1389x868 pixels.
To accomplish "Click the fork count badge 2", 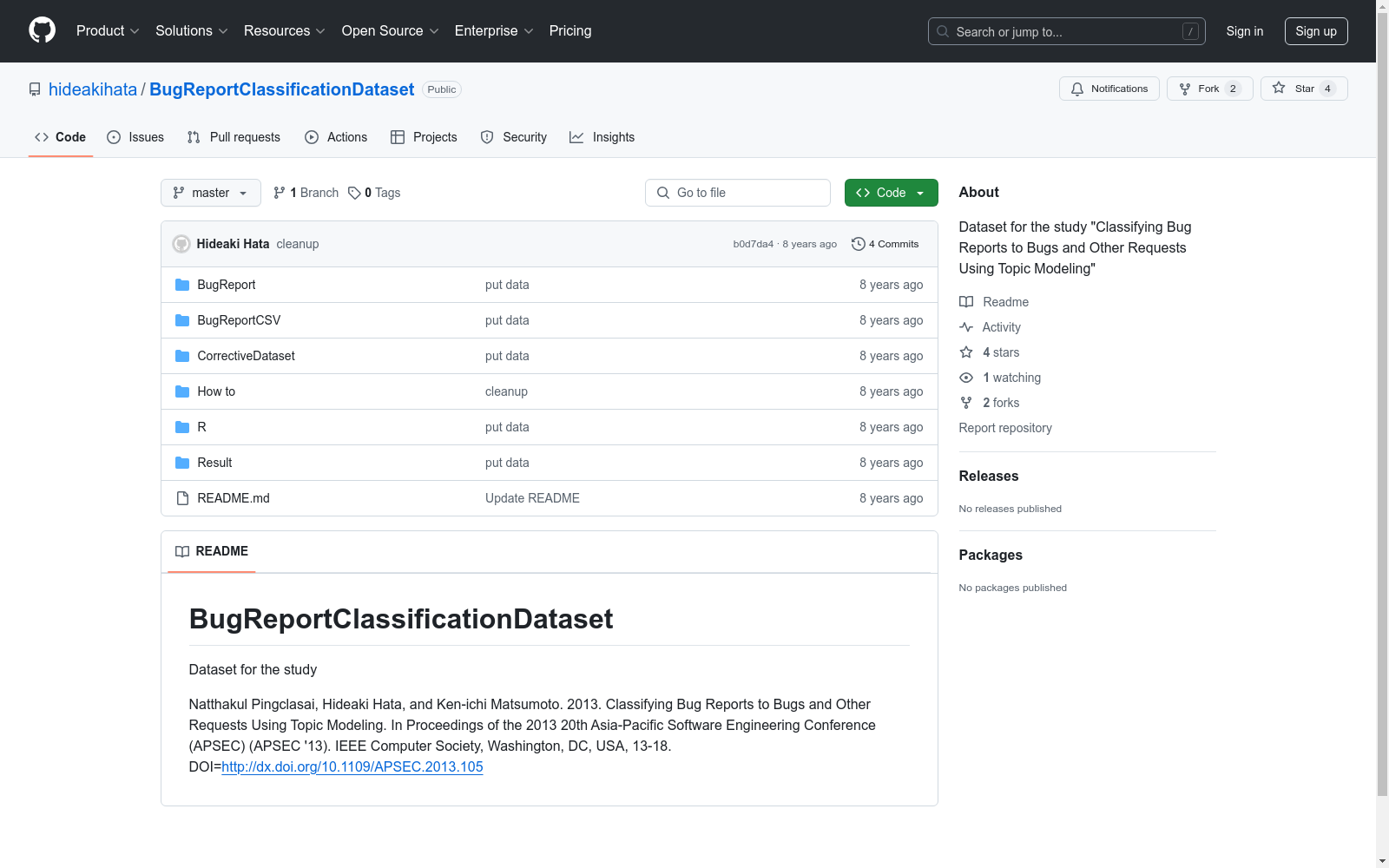I will pyautogui.click(x=1233, y=89).
